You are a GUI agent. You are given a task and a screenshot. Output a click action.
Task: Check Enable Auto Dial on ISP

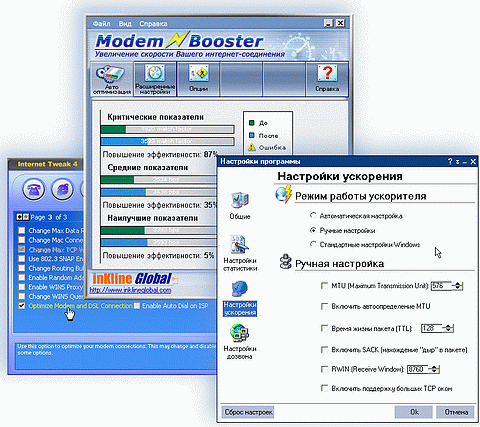click(x=137, y=306)
